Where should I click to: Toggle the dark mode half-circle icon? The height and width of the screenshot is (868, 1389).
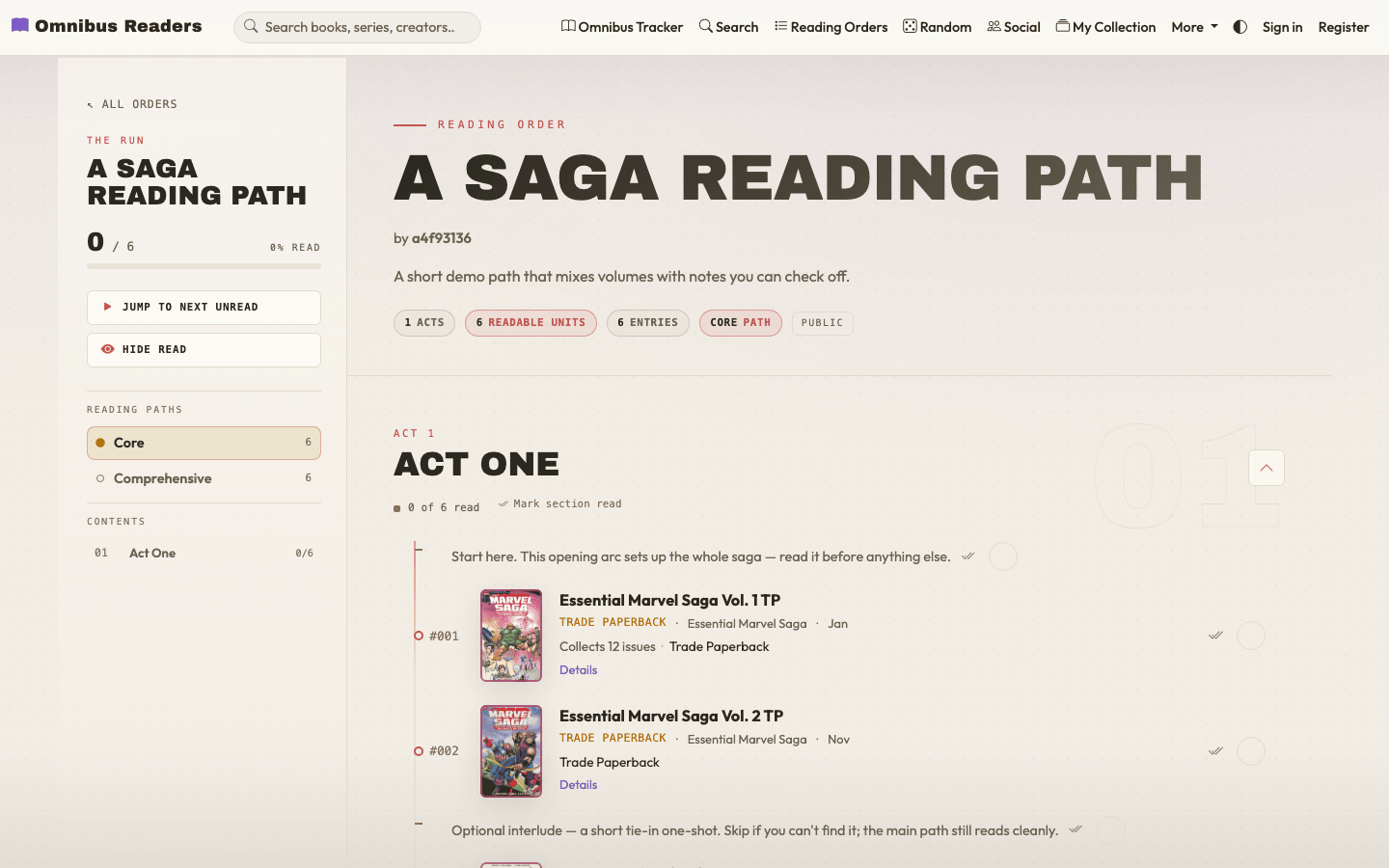click(x=1240, y=27)
